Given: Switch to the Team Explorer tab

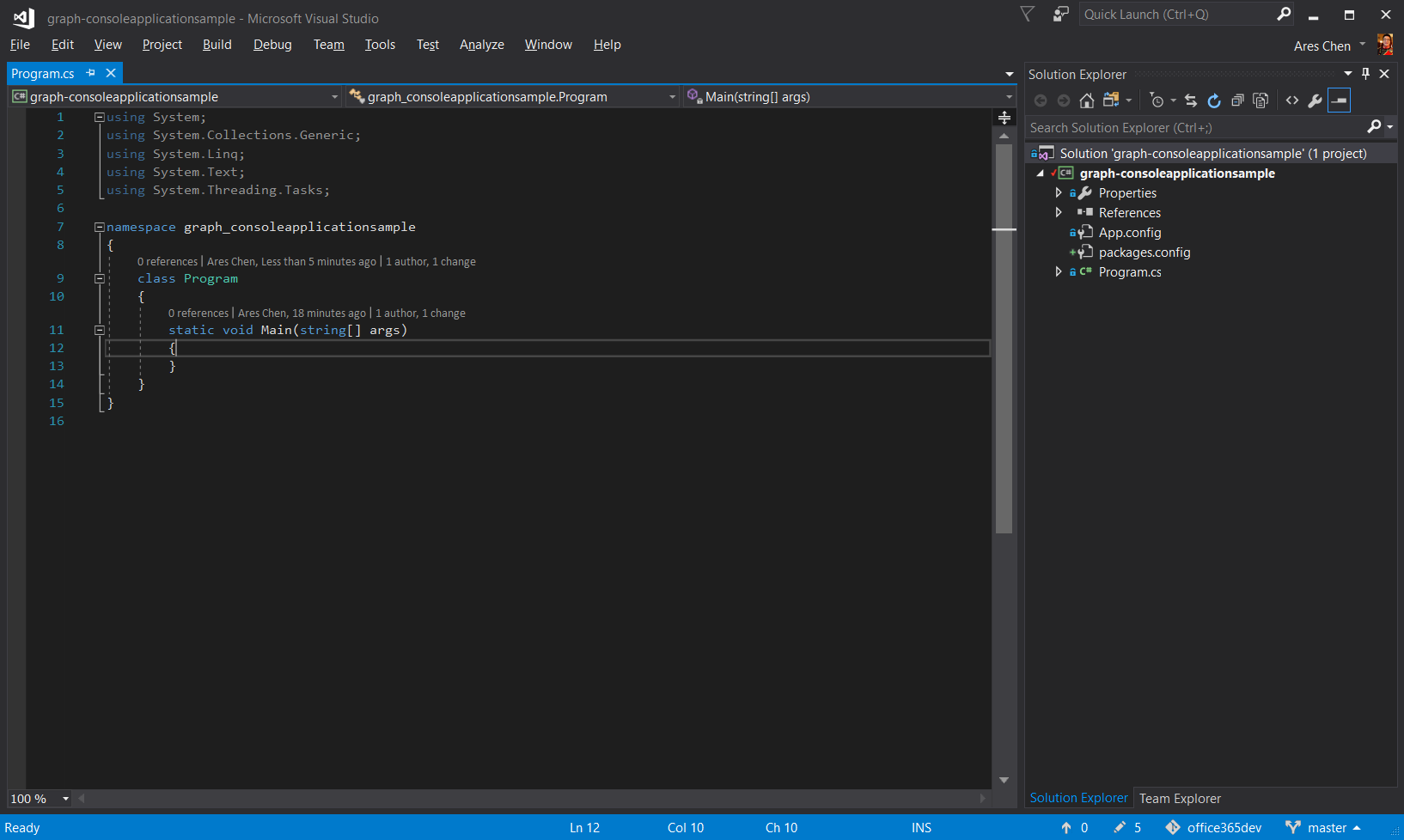Looking at the screenshot, I should (1180, 799).
